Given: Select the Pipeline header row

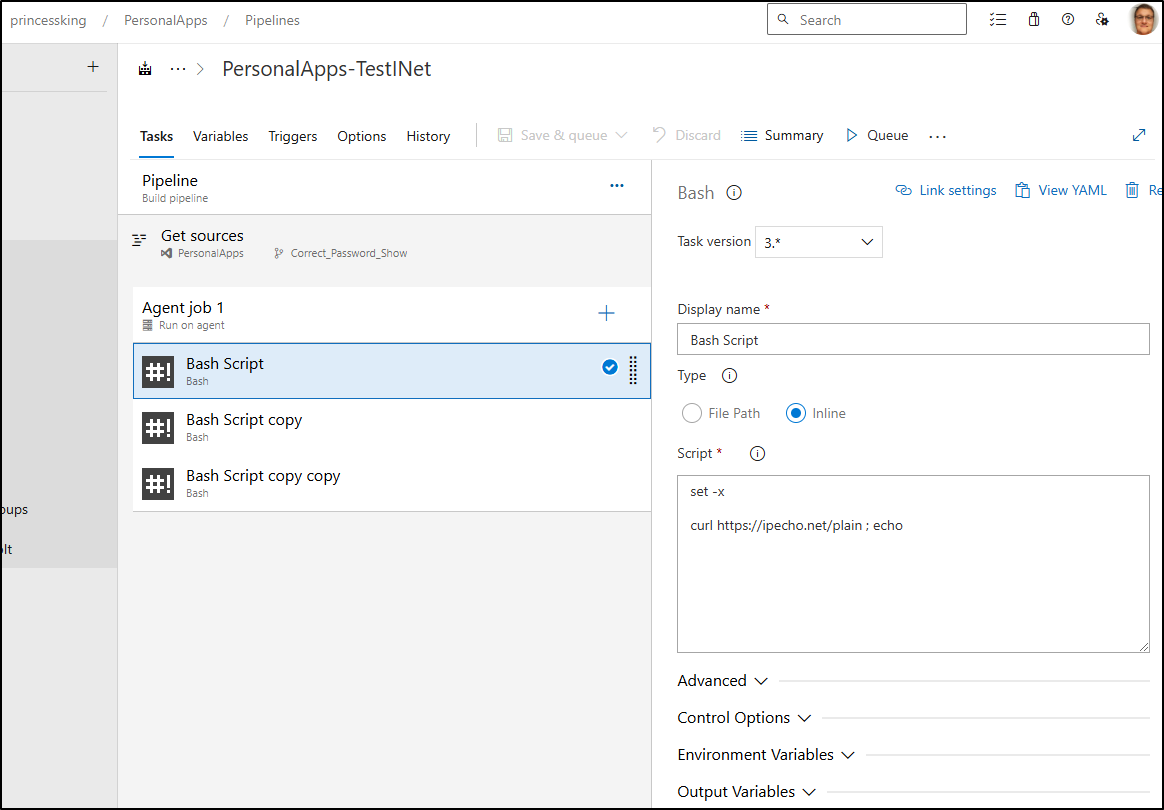Looking at the screenshot, I should [x=385, y=188].
